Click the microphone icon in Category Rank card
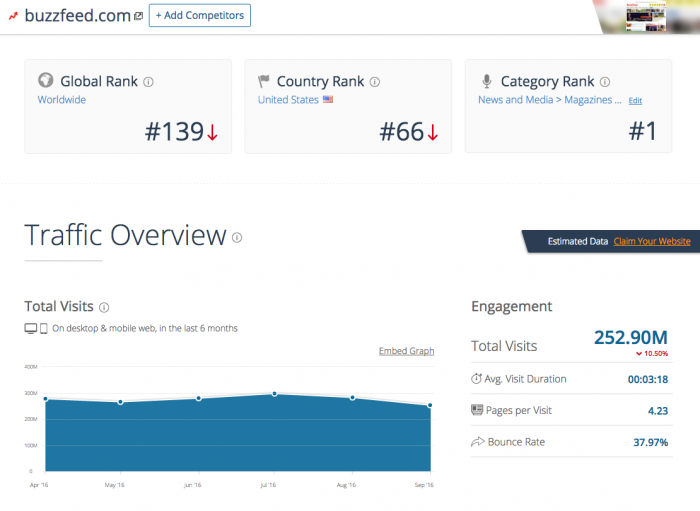 click(x=486, y=81)
